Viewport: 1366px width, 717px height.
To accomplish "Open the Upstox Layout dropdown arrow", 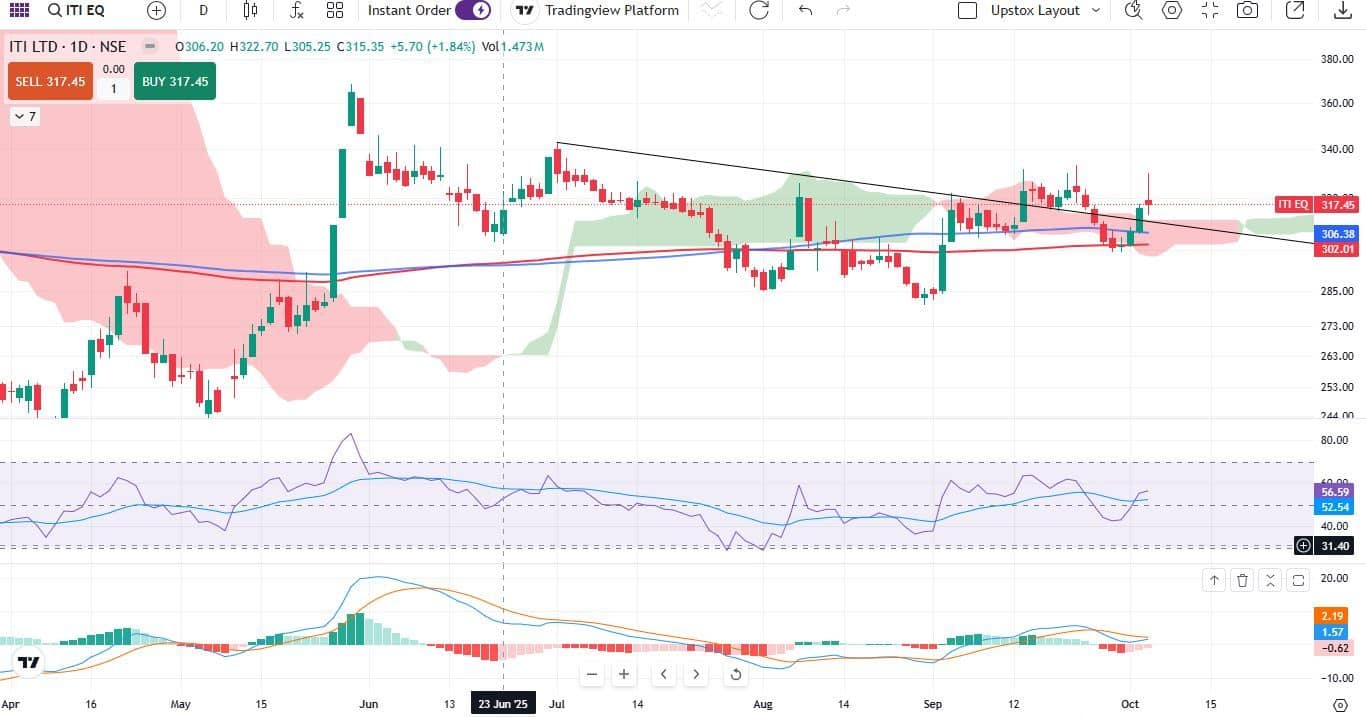I will pos(1096,11).
